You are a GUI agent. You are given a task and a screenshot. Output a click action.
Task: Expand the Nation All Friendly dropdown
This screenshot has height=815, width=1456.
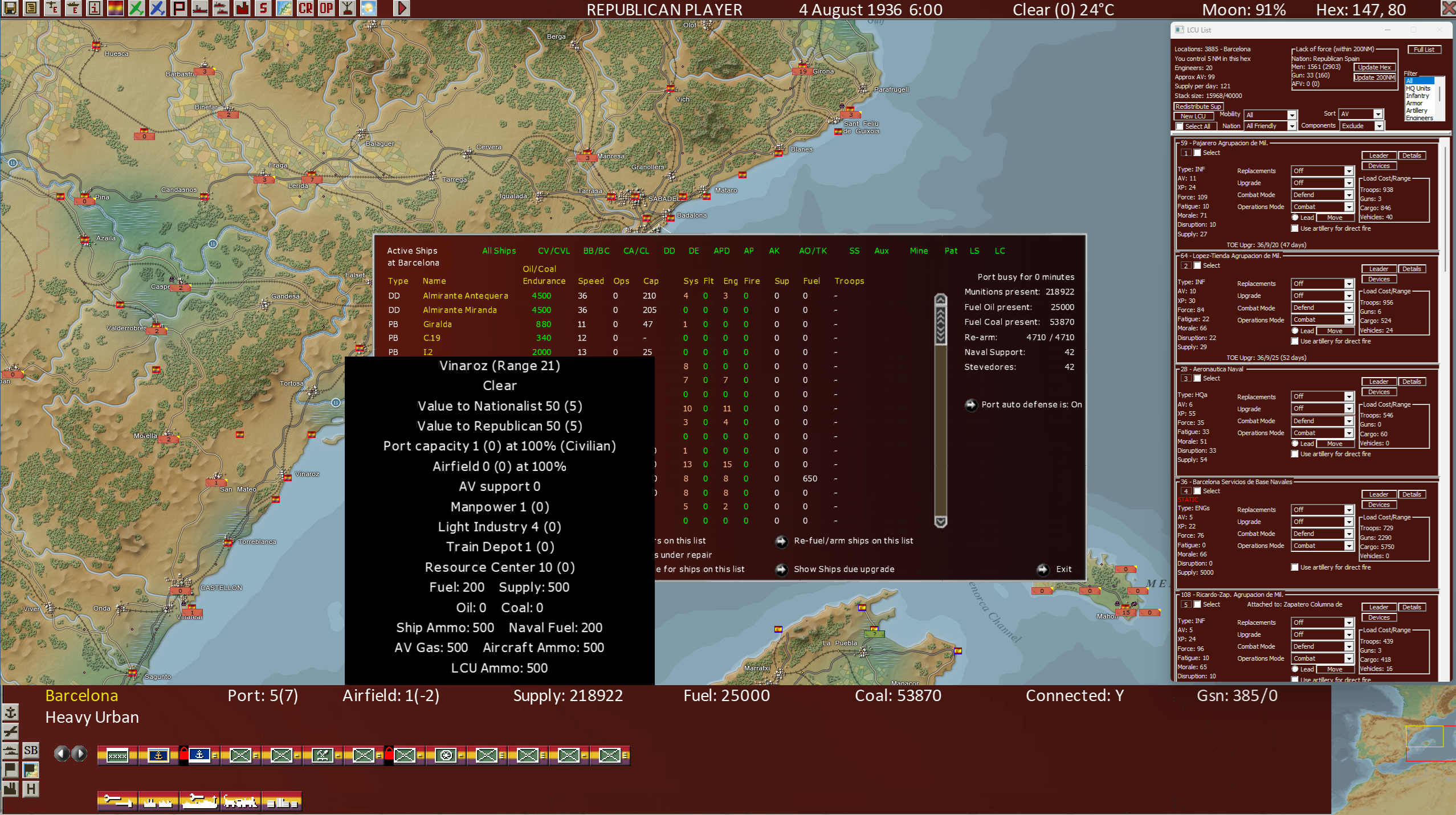[x=1292, y=126]
